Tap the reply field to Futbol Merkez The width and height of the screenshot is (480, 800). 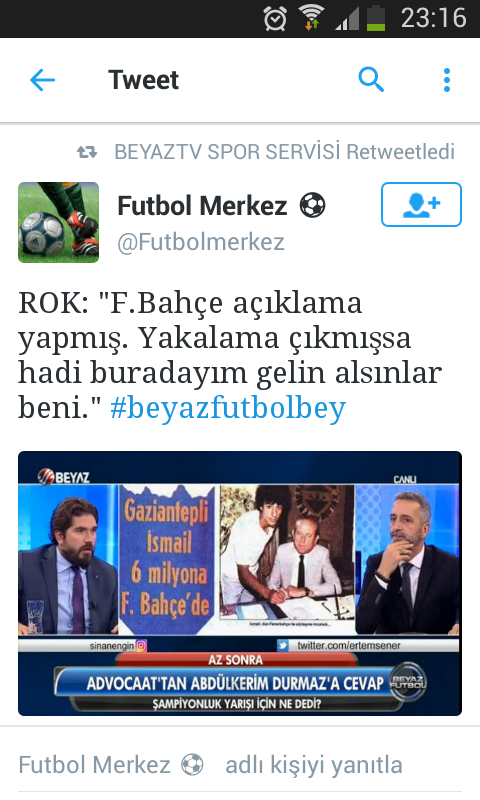click(x=240, y=764)
